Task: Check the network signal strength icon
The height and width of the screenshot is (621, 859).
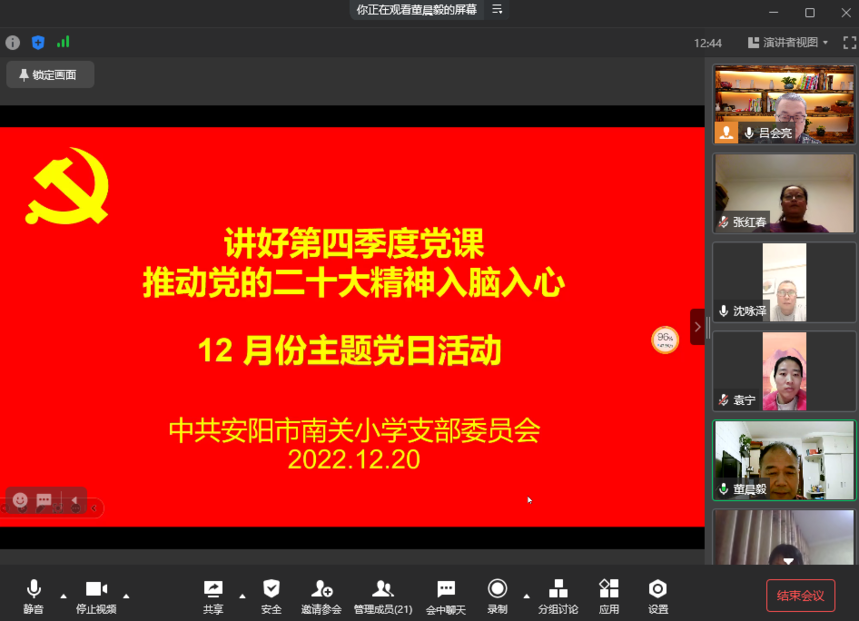Action: (63, 43)
